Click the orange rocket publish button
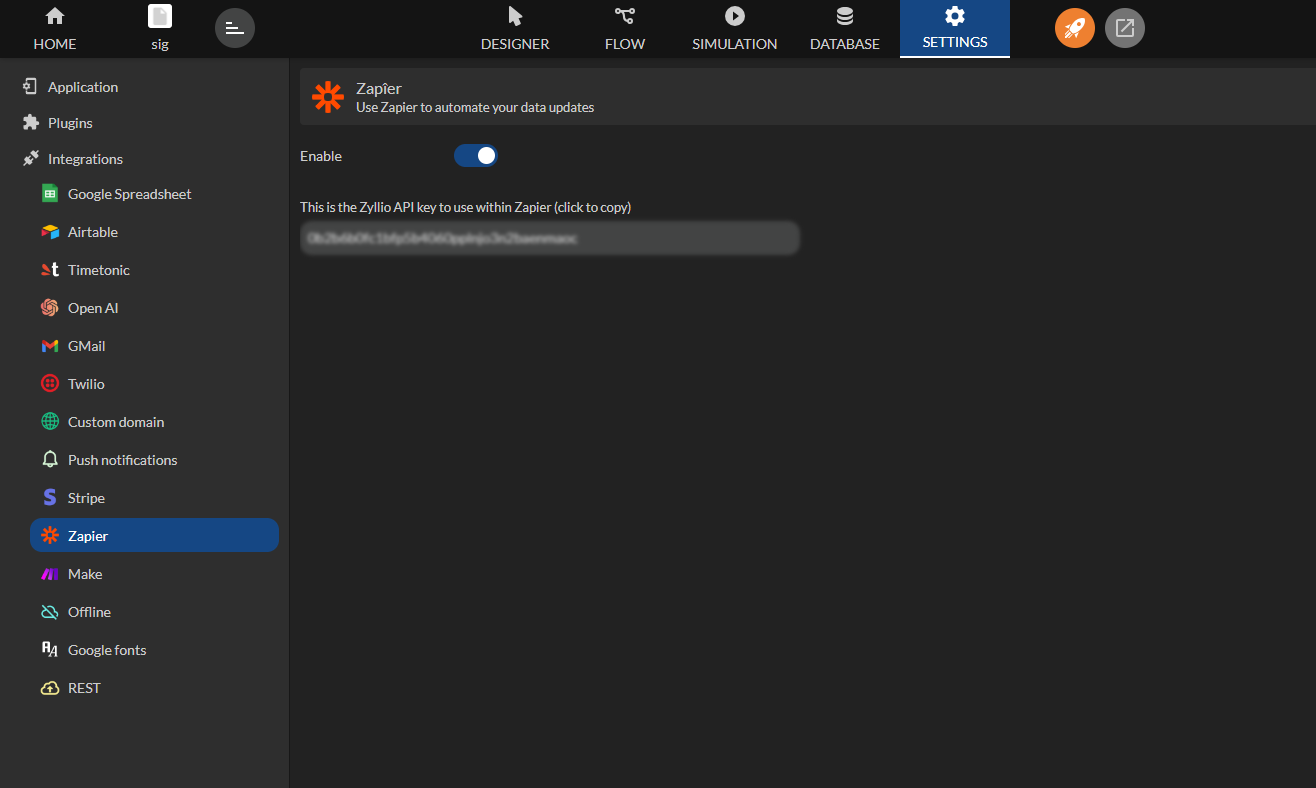The height and width of the screenshot is (788, 1316). tap(1075, 28)
